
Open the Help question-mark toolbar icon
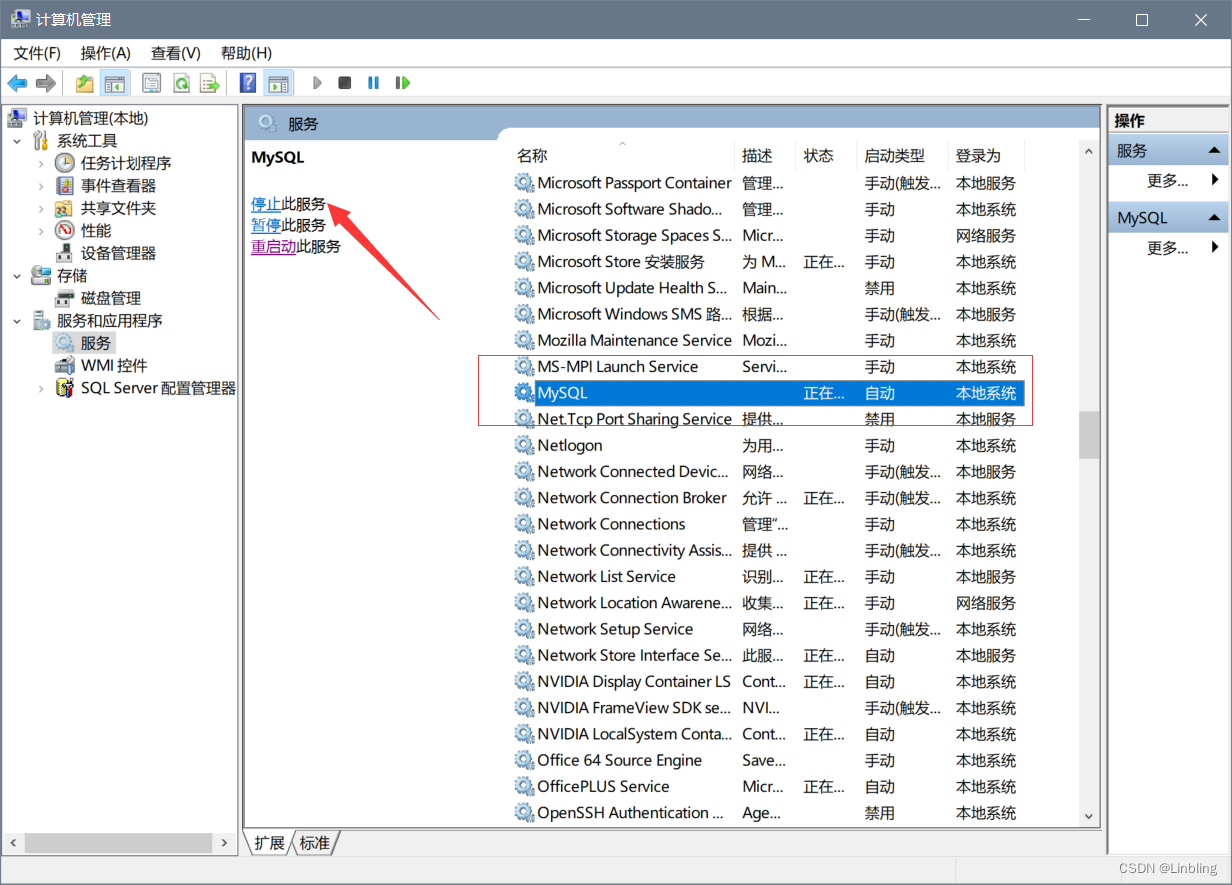[x=248, y=83]
